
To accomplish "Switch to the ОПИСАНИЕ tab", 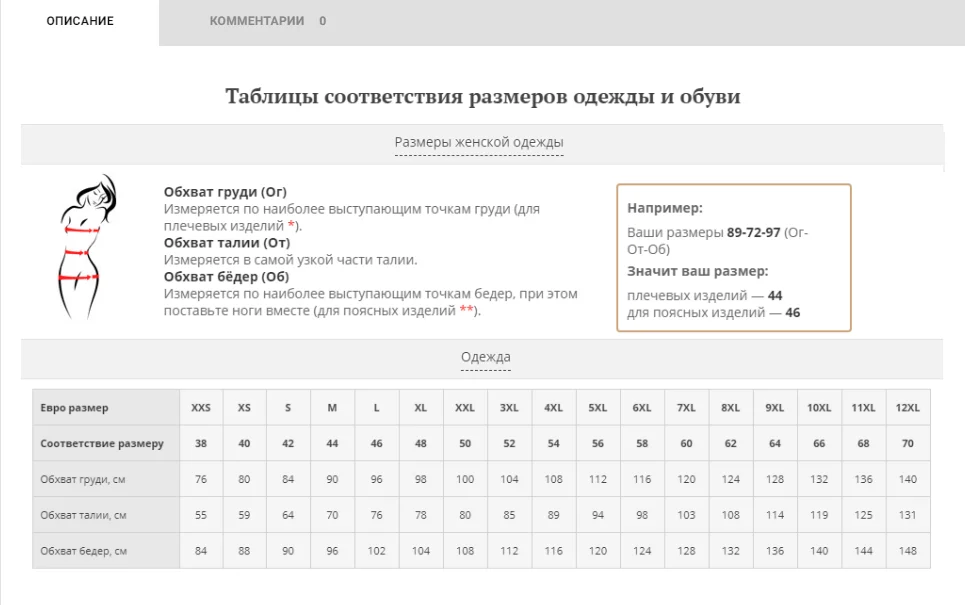I will tap(80, 21).
